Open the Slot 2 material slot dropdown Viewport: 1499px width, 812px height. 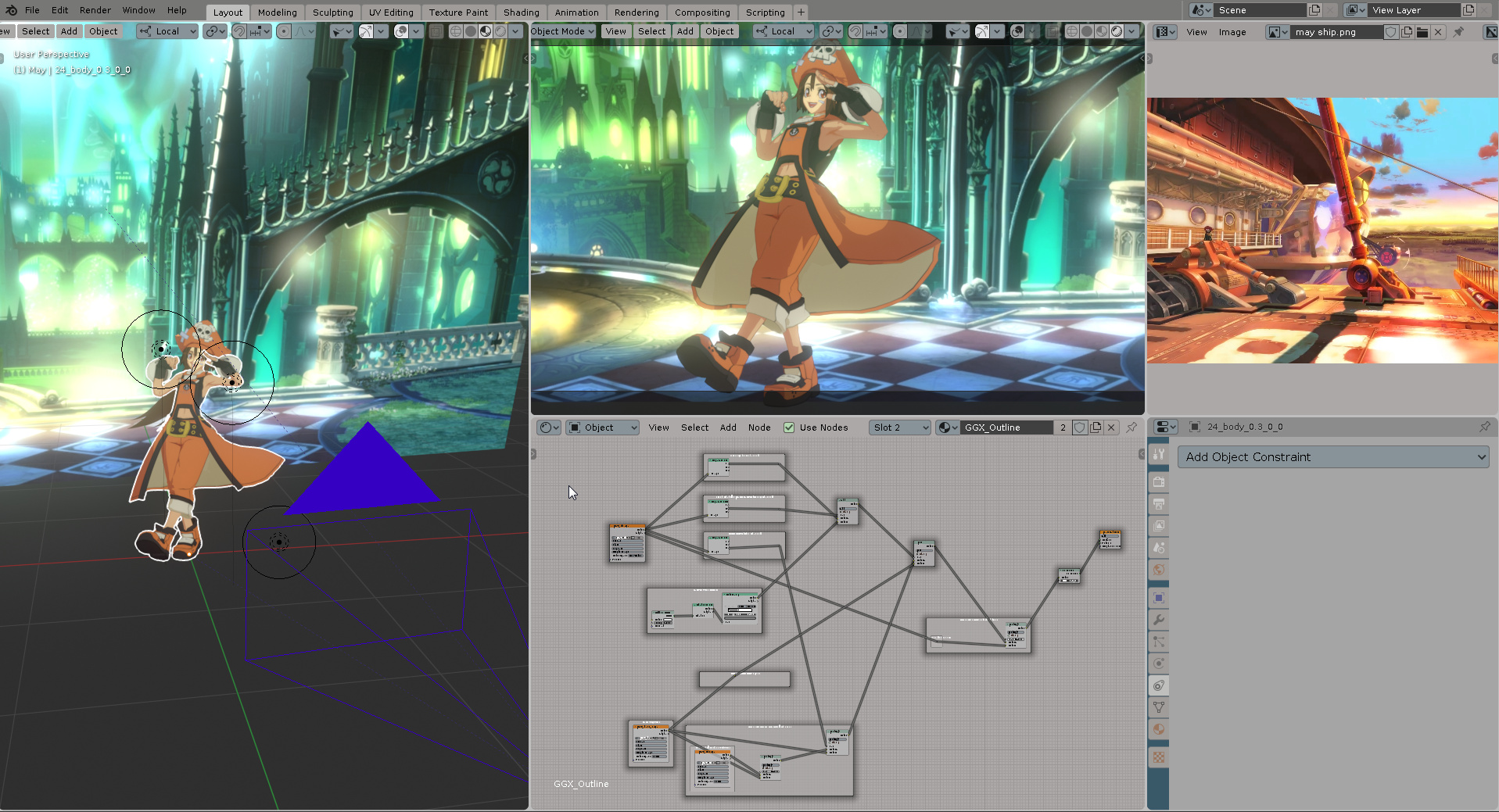[899, 427]
